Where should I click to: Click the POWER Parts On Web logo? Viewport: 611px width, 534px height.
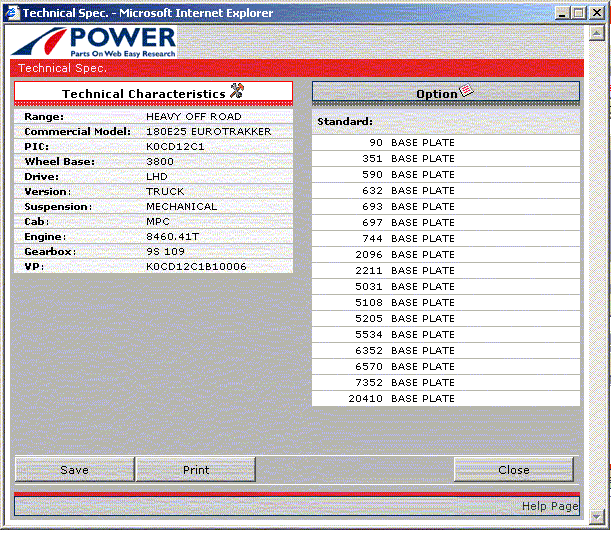point(94,42)
